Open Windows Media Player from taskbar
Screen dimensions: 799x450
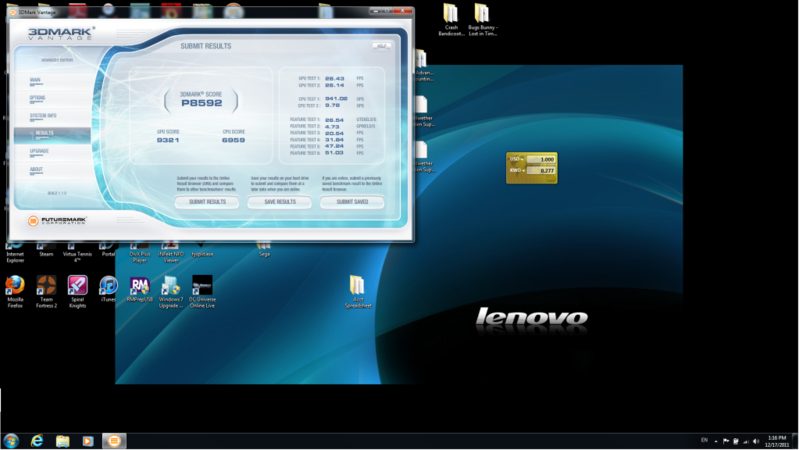(x=88, y=441)
